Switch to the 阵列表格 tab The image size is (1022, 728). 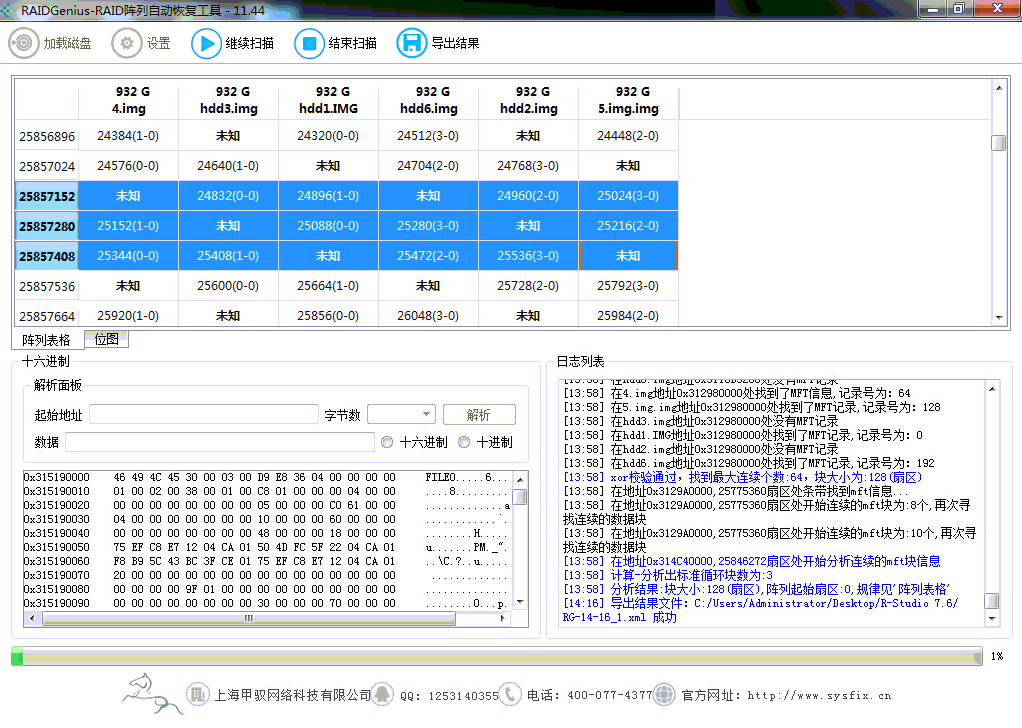point(46,340)
